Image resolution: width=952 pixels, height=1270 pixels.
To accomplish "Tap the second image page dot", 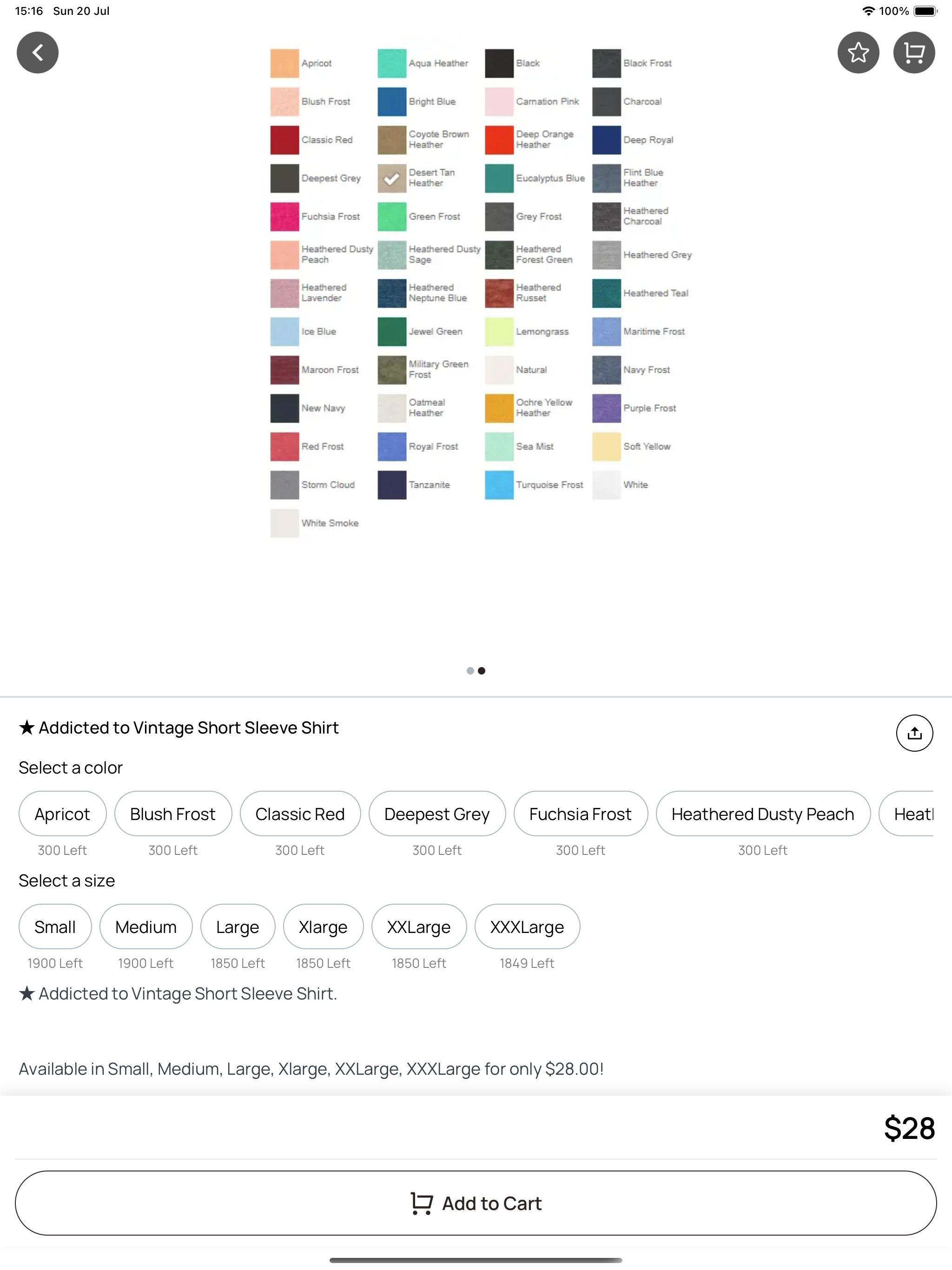I will click(x=482, y=671).
